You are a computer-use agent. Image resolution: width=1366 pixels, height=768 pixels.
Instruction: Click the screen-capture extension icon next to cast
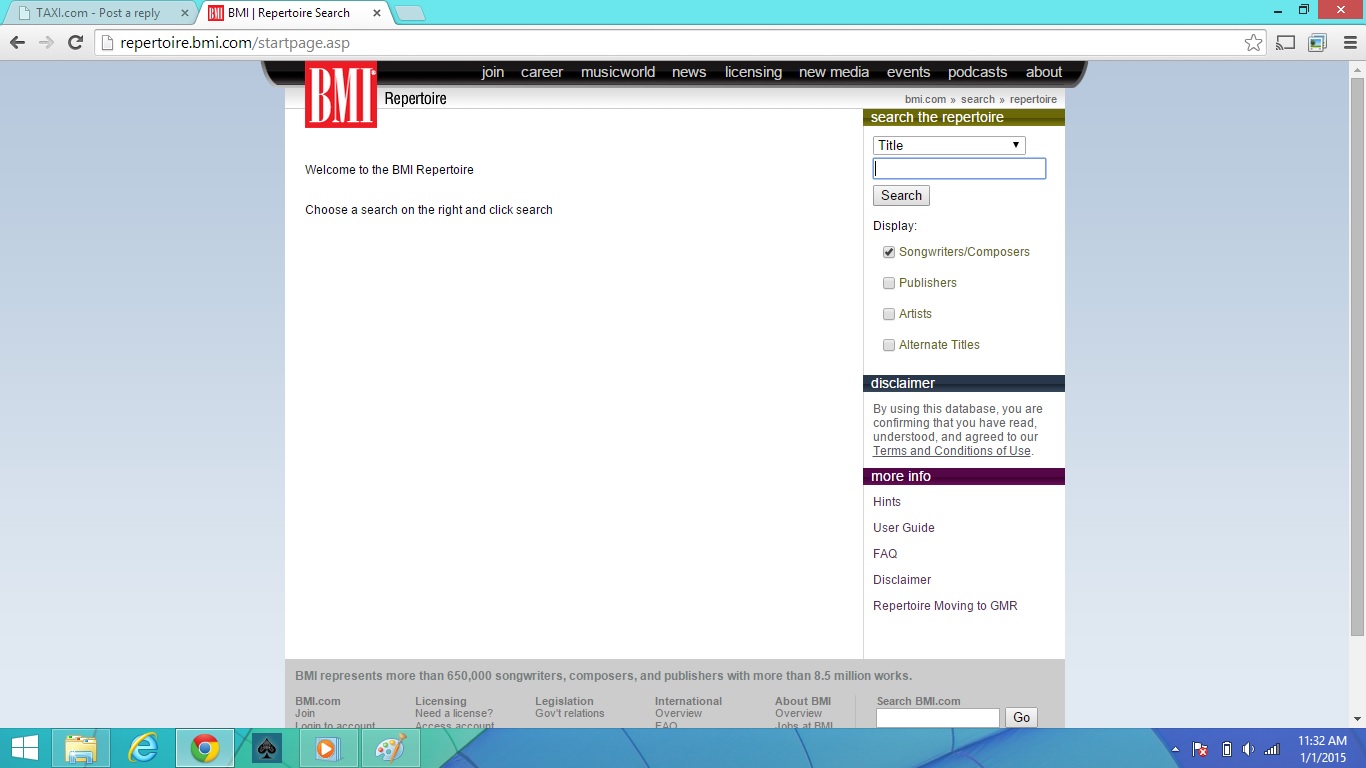[x=1317, y=43]
